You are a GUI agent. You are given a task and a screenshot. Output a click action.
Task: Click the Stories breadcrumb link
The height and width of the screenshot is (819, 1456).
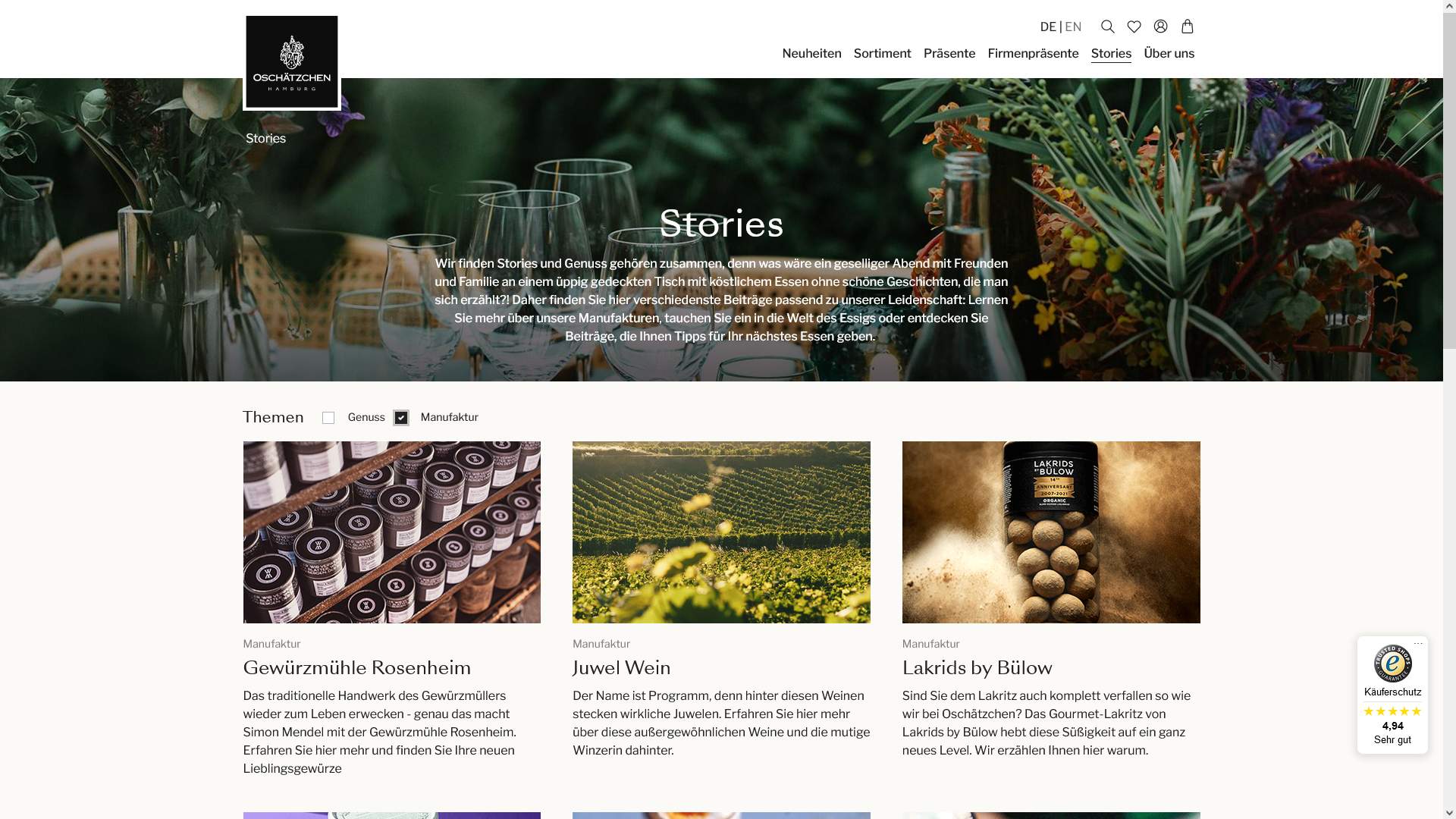tap(265, 139)
